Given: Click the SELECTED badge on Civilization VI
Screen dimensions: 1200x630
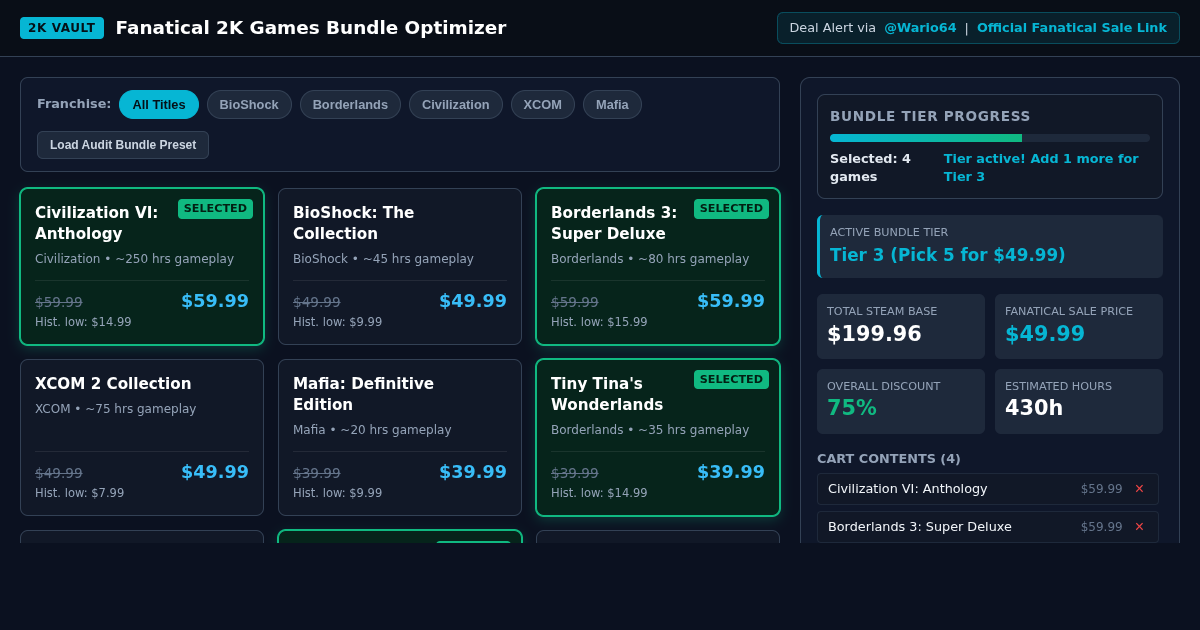Looking at the screenshot, I should (215, 209).
